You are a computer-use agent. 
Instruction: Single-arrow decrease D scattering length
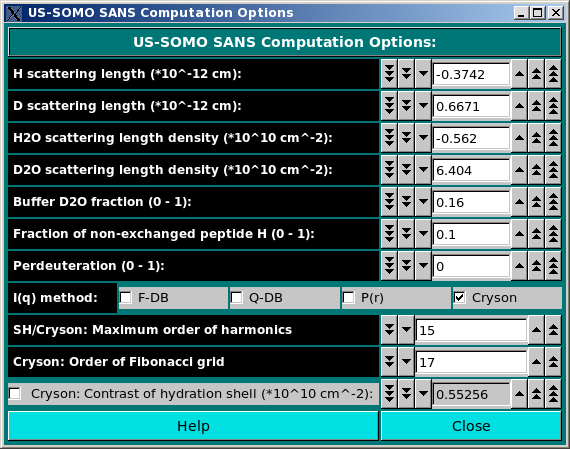(x=423, y=106)
